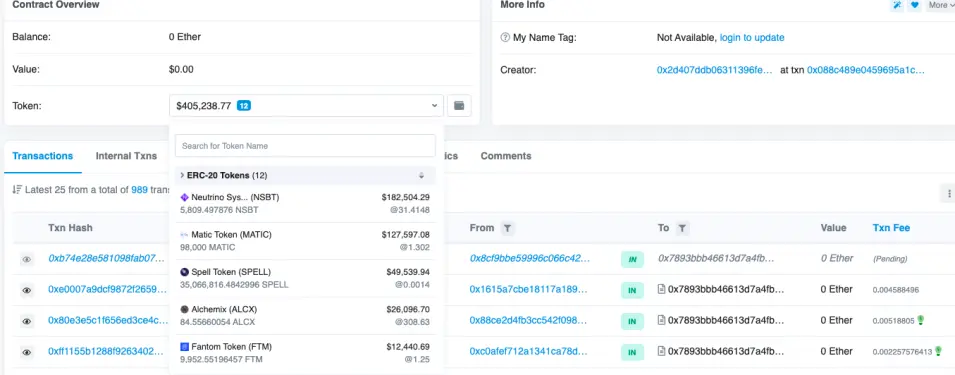The image size is (955, 375).
Task: Open transaction hash 0xe0007a9dcf9872f2659
Action: coord(107,289)
